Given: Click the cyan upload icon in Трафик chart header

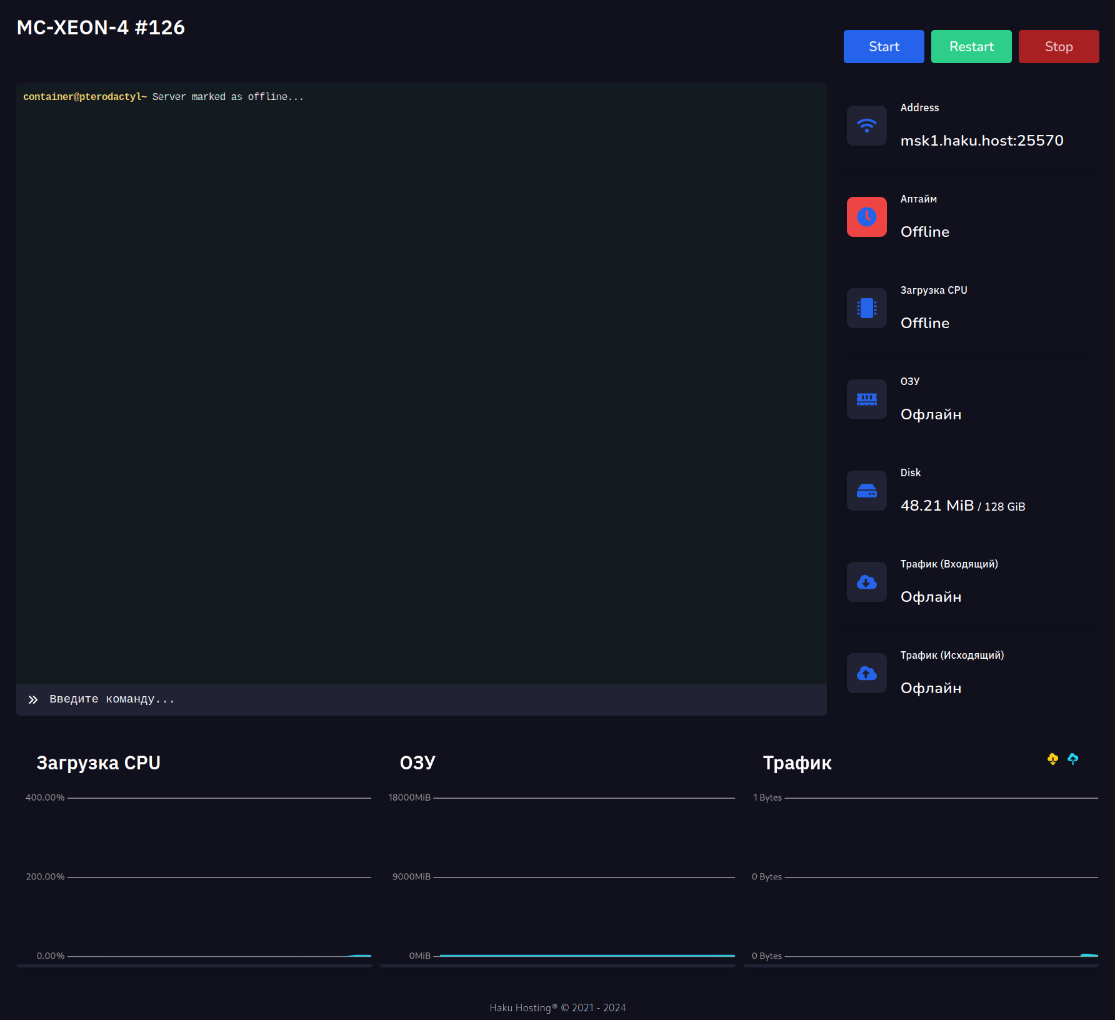Looking at the screenshot, I should point(1073,760).
